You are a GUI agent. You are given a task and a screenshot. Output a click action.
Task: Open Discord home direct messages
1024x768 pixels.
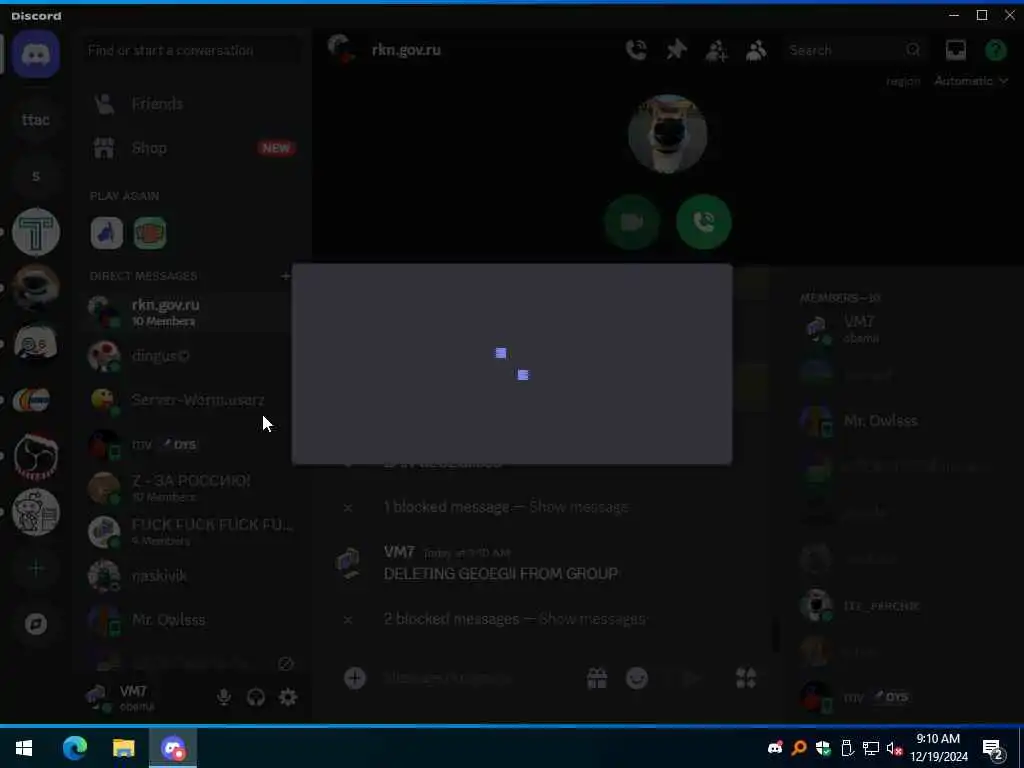(x=36, y=54)
